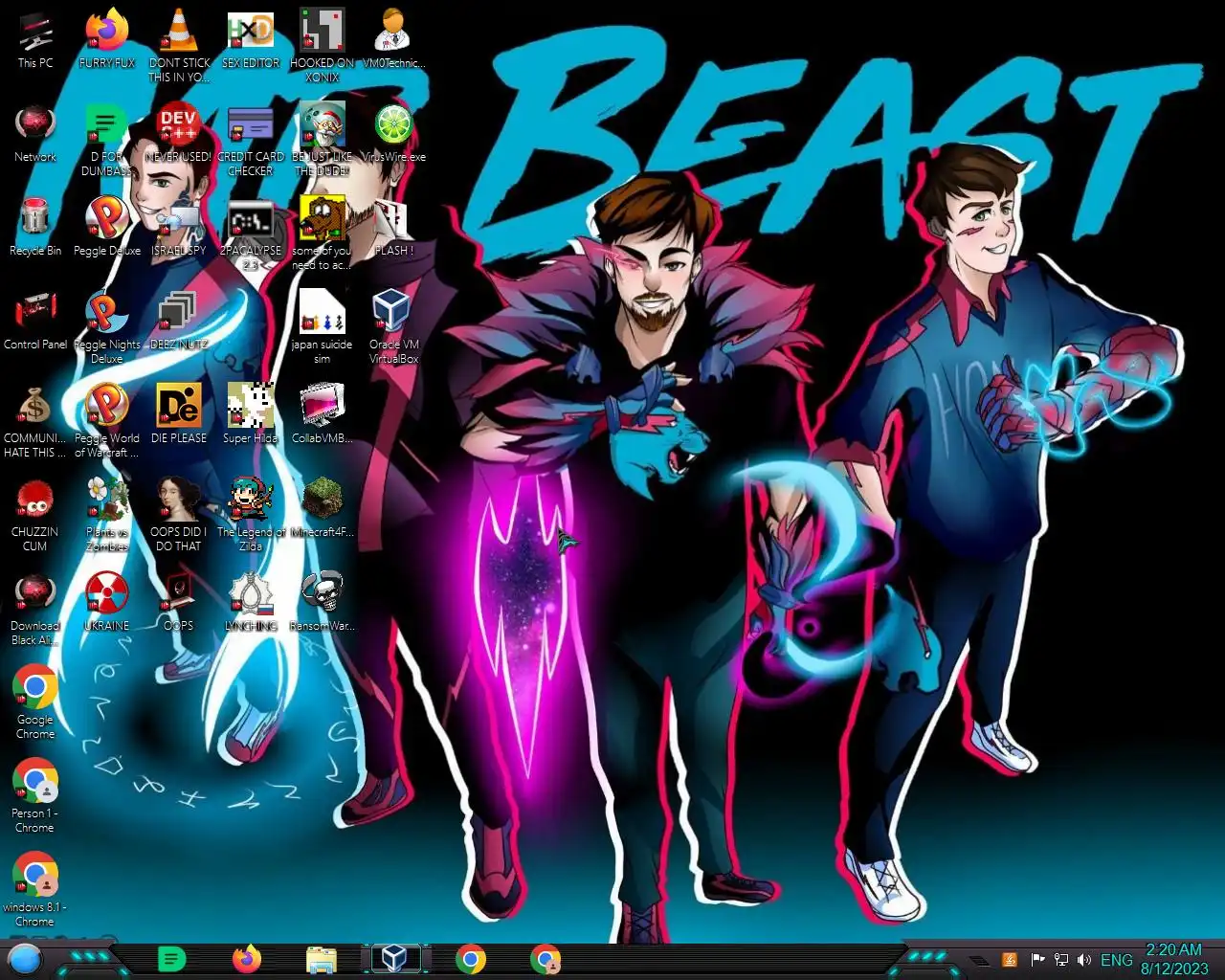Launch Firefox from the taskbar
The height and width of the screenshot is (980, 1225).
tap(247, 959)
